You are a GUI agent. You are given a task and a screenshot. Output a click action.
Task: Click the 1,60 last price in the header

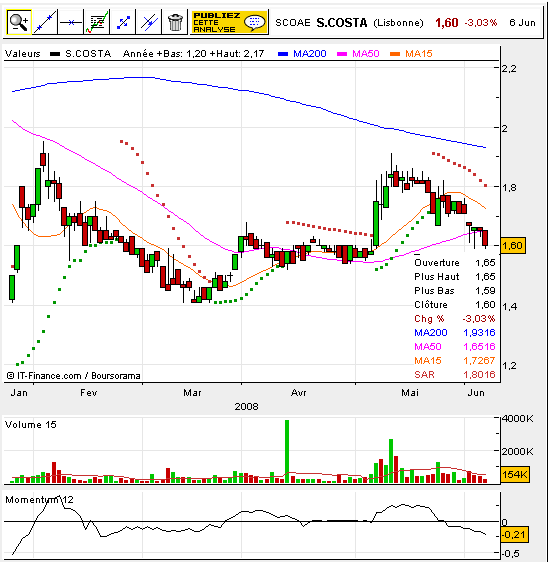click(447, 23)
